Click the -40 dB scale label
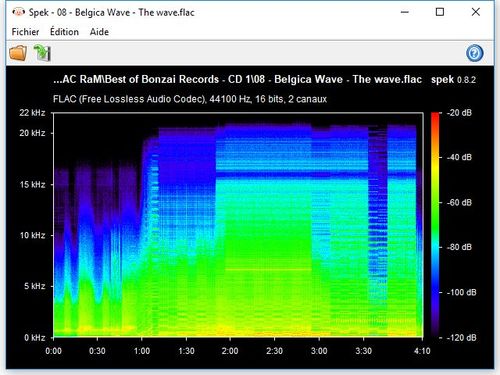The height and width of the screenshot is (375, 500). click(x=459, y=157)
